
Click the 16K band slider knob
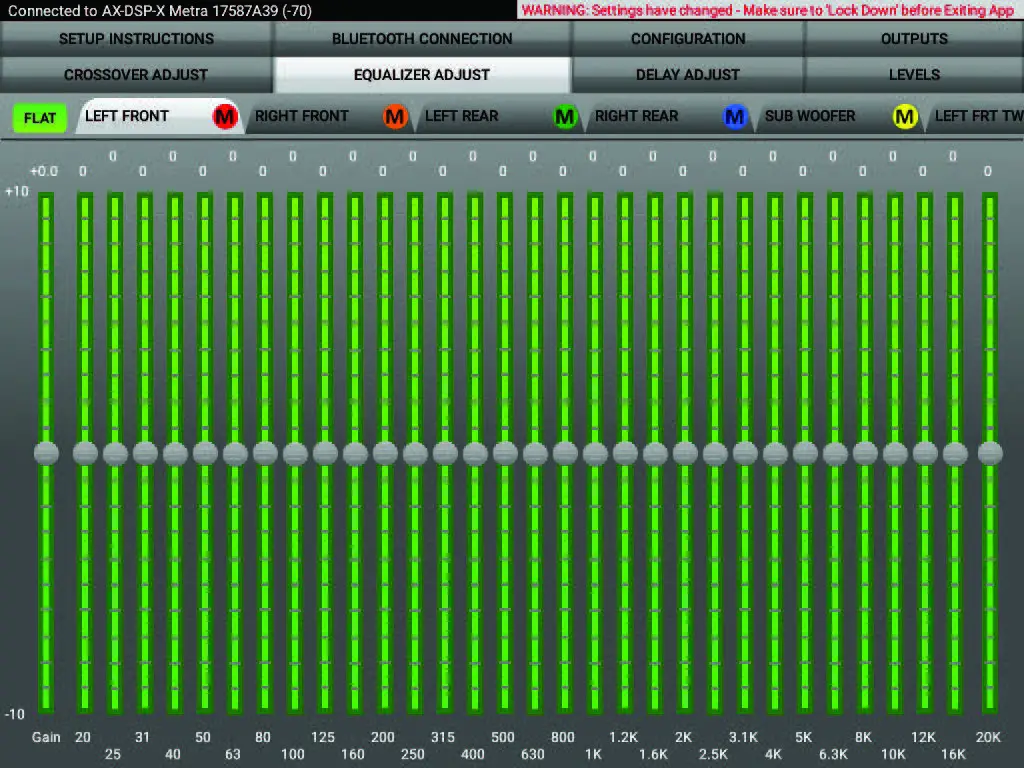click(955, 453)
